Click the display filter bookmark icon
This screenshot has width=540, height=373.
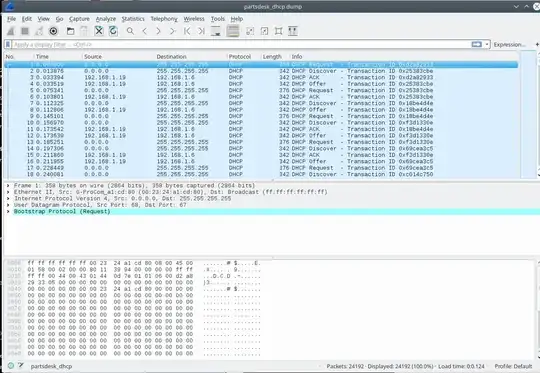[x=8, y=44]
